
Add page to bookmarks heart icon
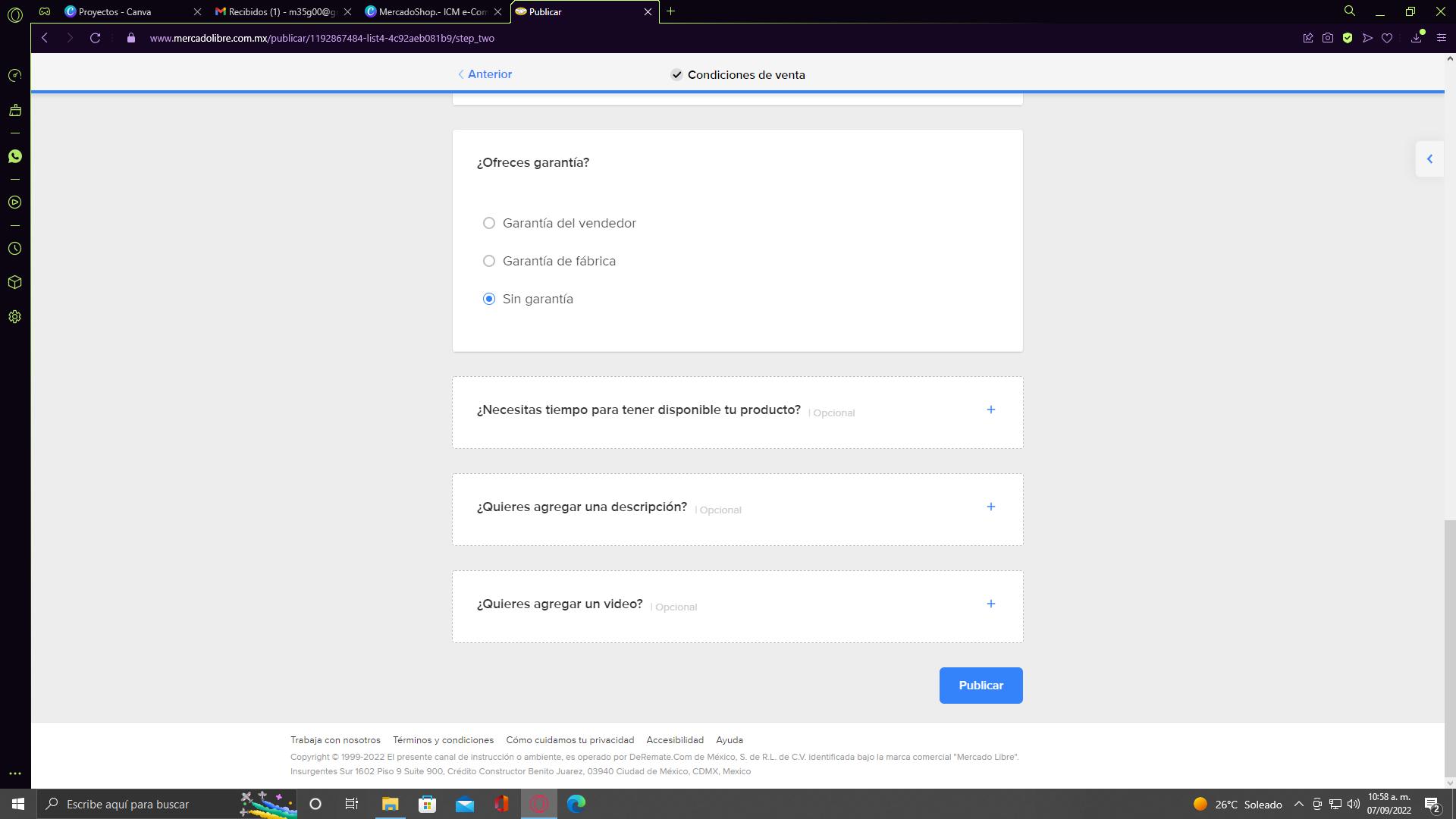pyautogui.click(x=1387, y=38)
